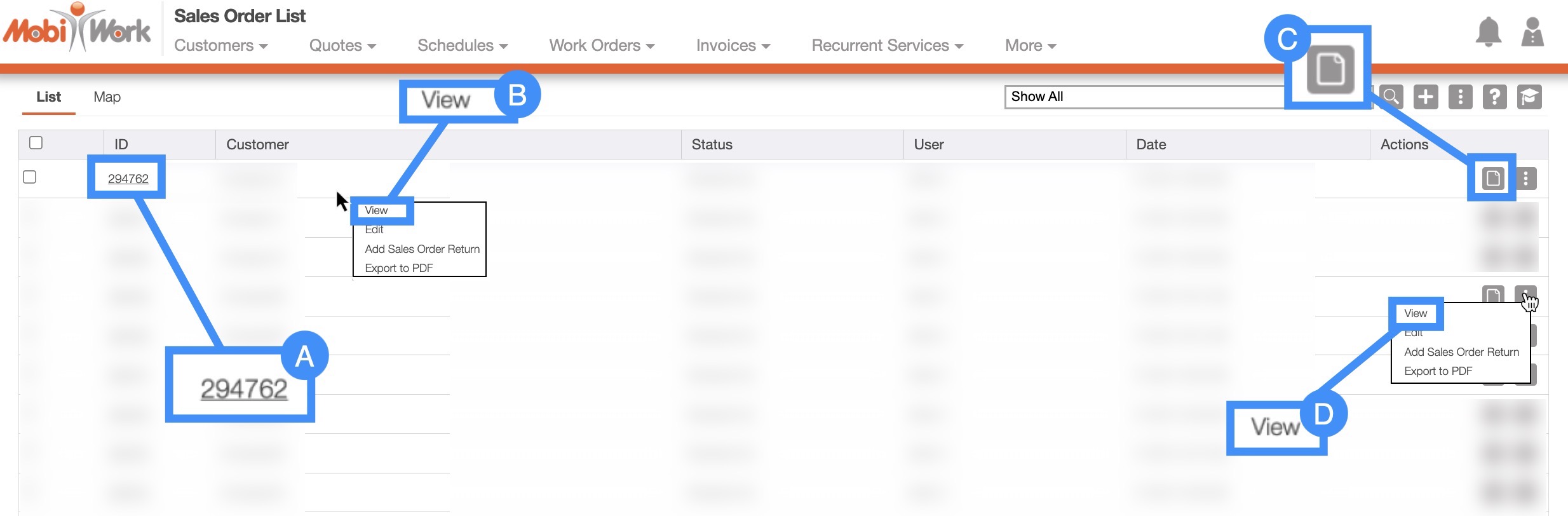Open the help question mark icon
1568x516 pixels.
point(1494,97)
